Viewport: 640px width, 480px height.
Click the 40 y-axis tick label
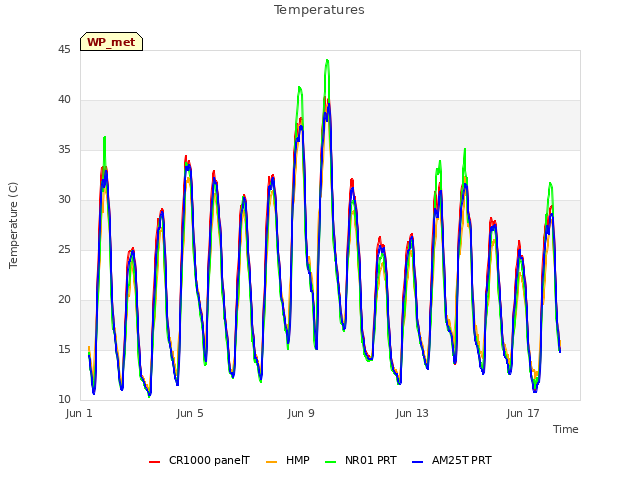point(64,100)
